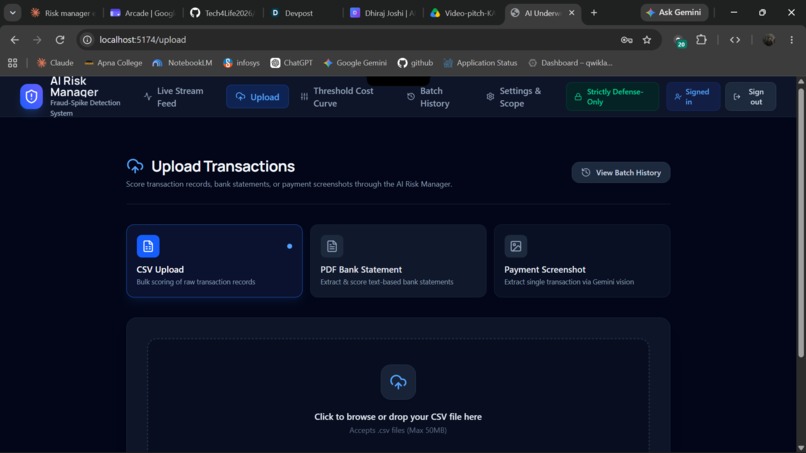Open Settings & Scope page

(514, 97)
